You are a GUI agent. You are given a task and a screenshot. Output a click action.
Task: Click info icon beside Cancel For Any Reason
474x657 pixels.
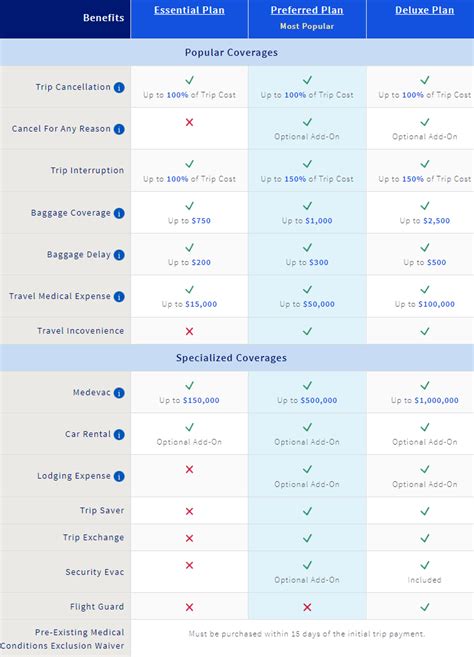(119, 129)
